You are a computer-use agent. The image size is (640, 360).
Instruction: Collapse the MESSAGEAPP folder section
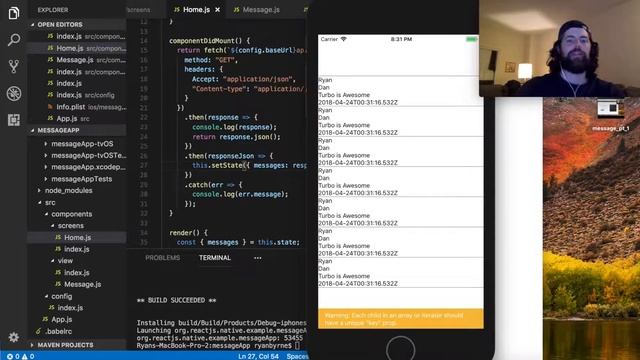(x=76, y=130)
